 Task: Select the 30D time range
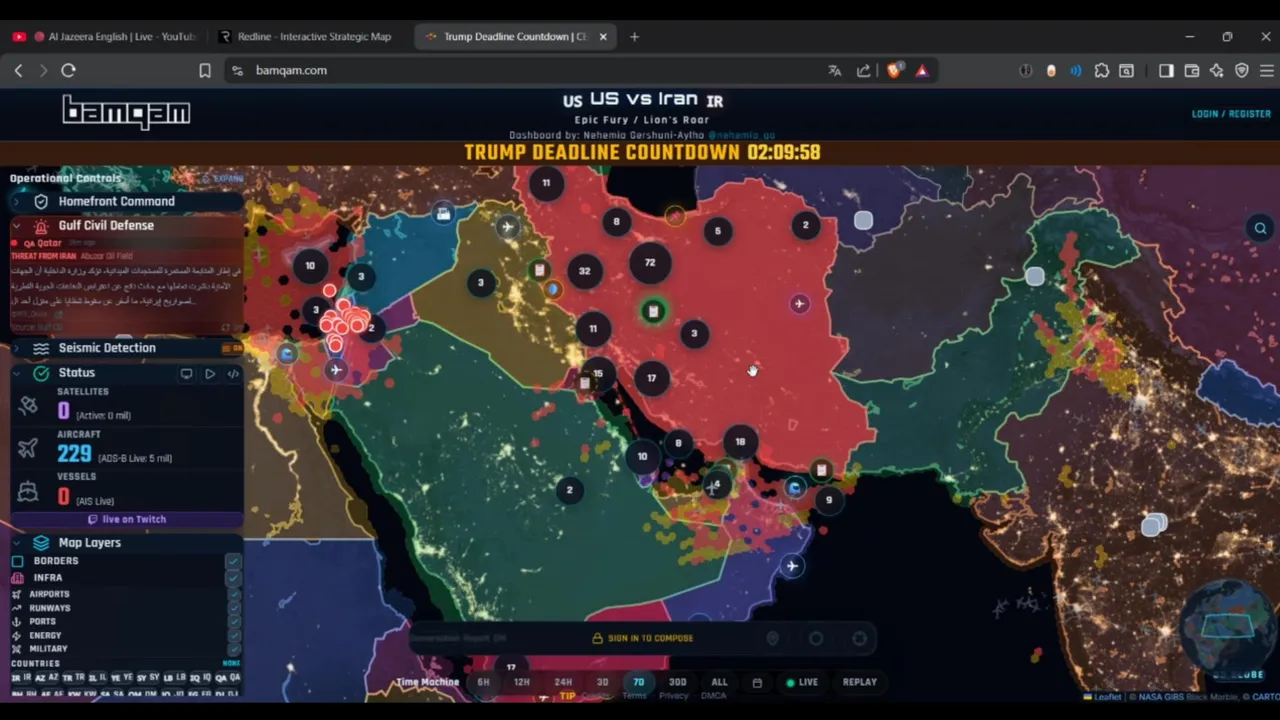pos(678,682)
